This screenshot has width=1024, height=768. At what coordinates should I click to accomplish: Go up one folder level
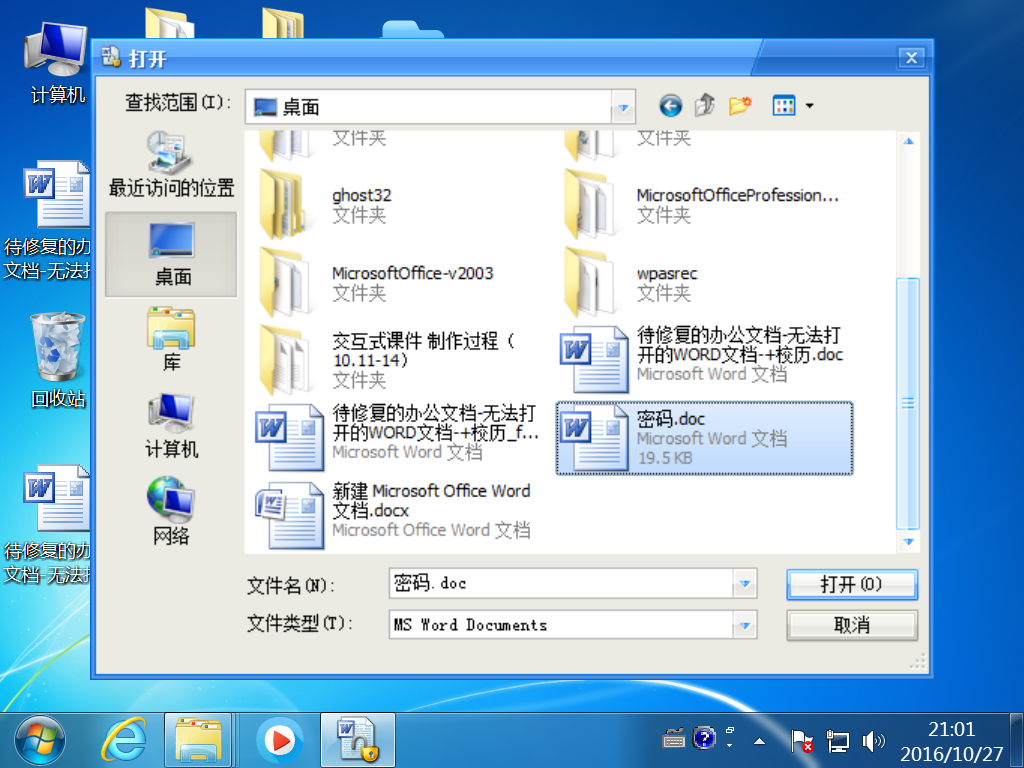point(705,105)
